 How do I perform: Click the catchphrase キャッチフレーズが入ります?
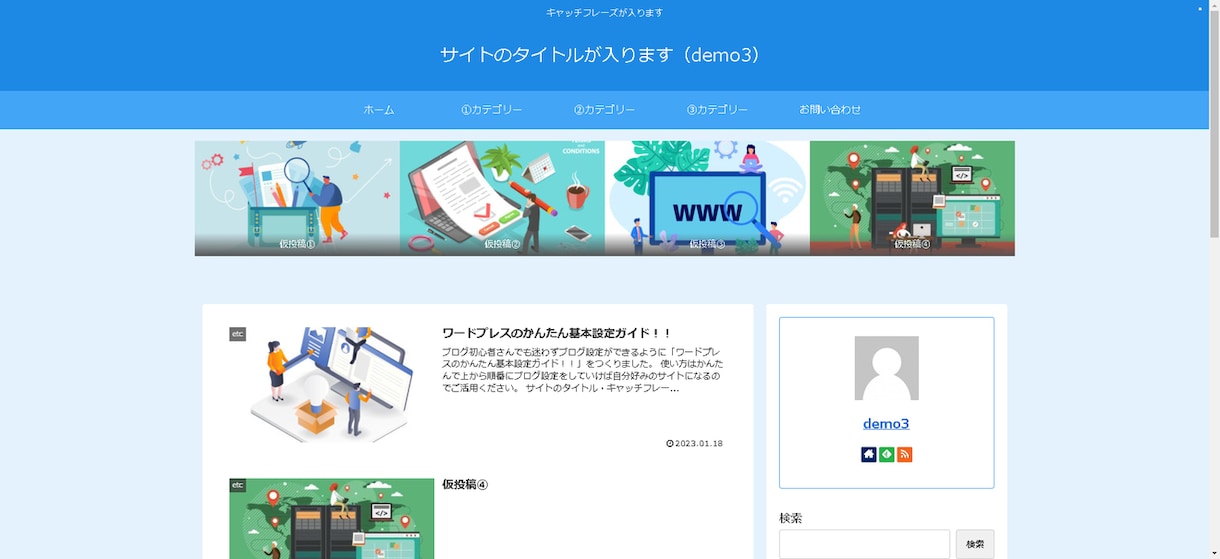[x=604, y=13]
